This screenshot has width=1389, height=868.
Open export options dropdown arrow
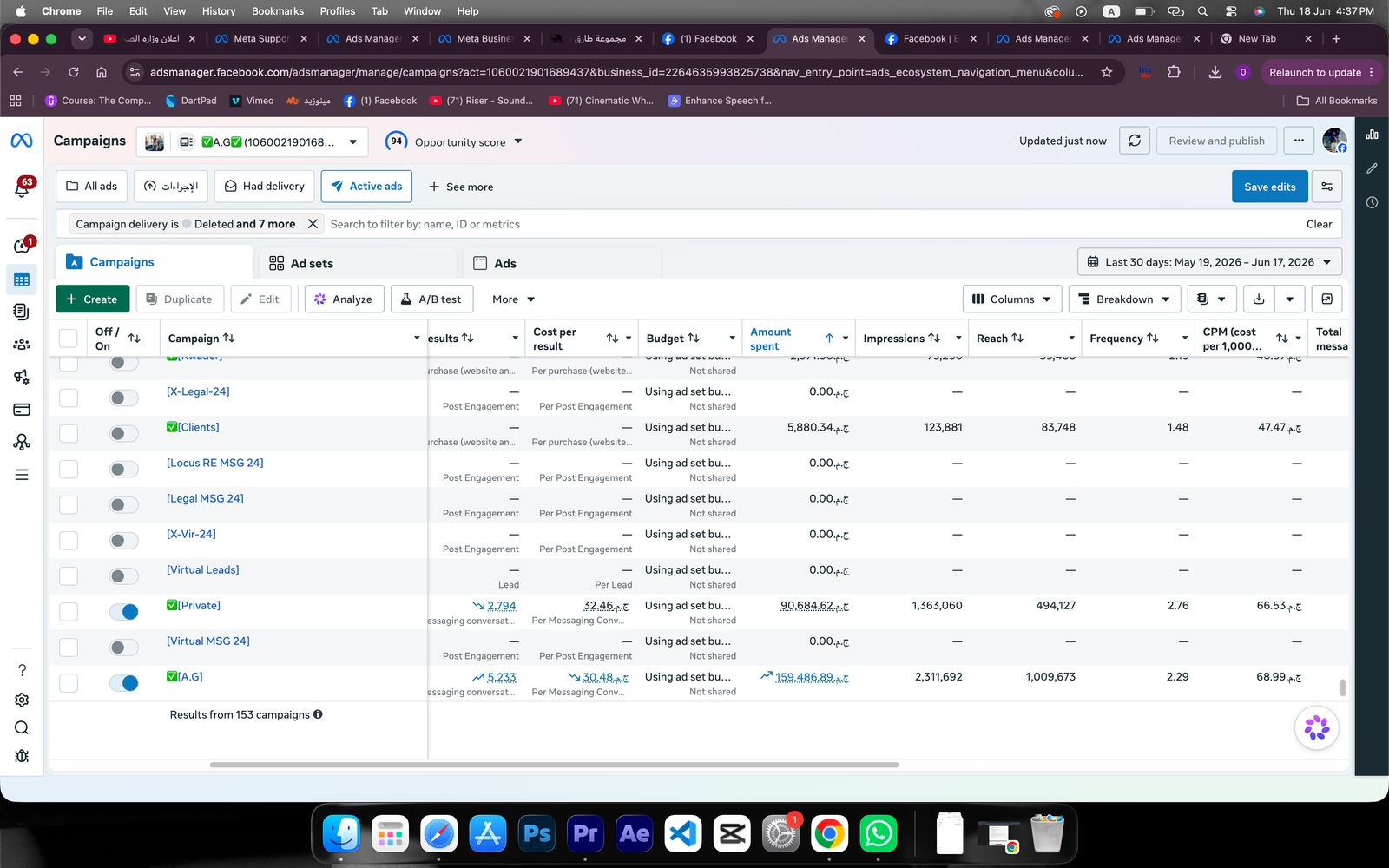(1290, 299)
